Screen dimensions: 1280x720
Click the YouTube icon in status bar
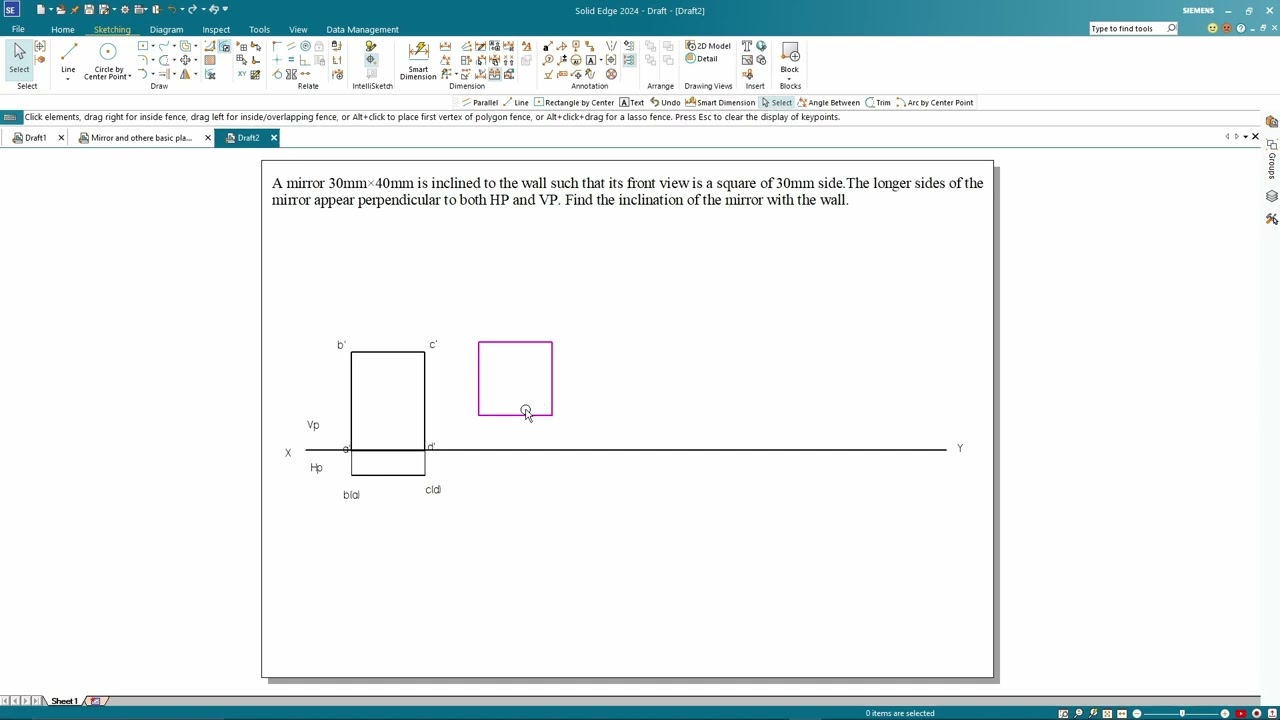tap(1242, 713)
